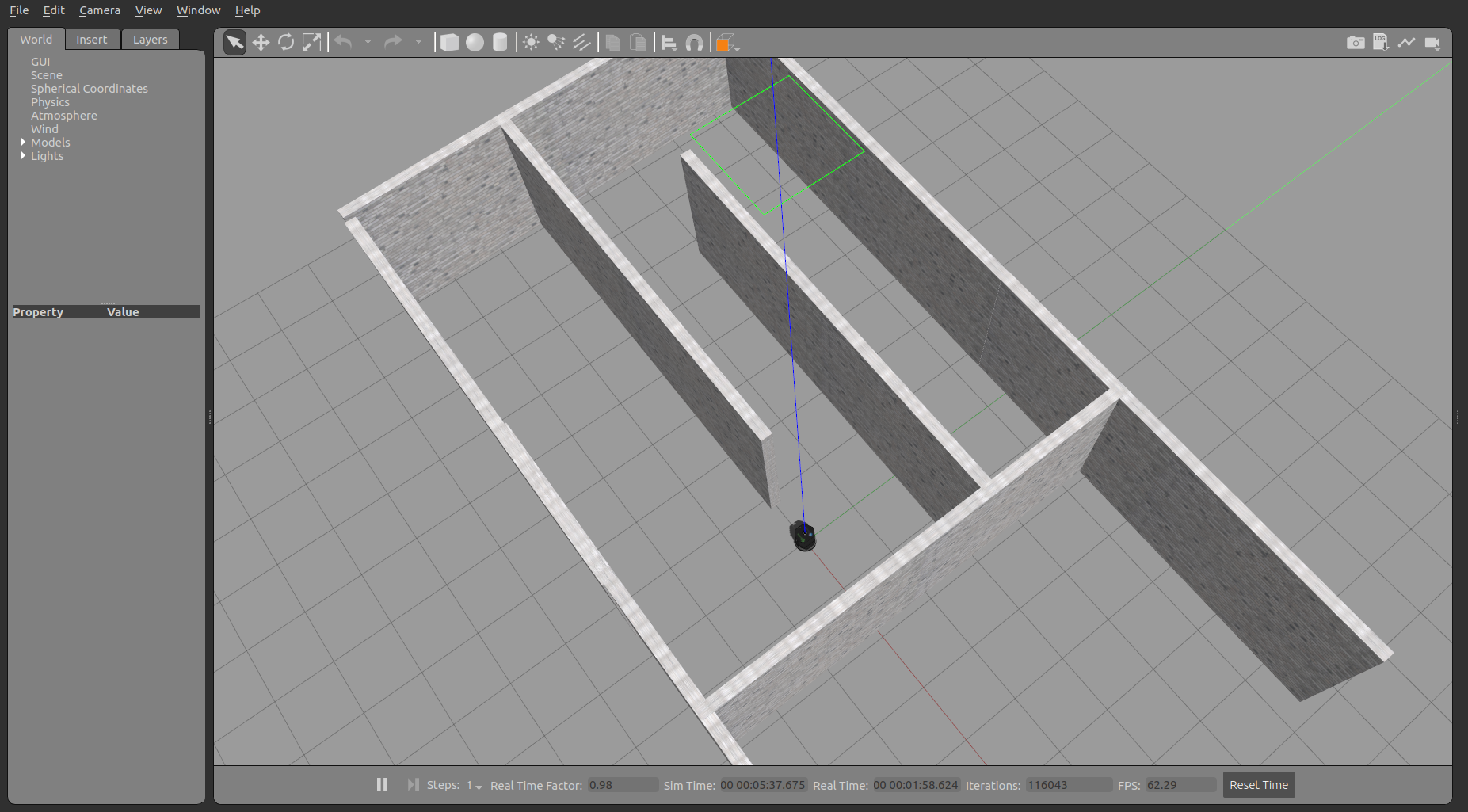This screenshot has height=812, width=1468.
Task: Select the Translate mode tool
Action: (x=261, y=43)
